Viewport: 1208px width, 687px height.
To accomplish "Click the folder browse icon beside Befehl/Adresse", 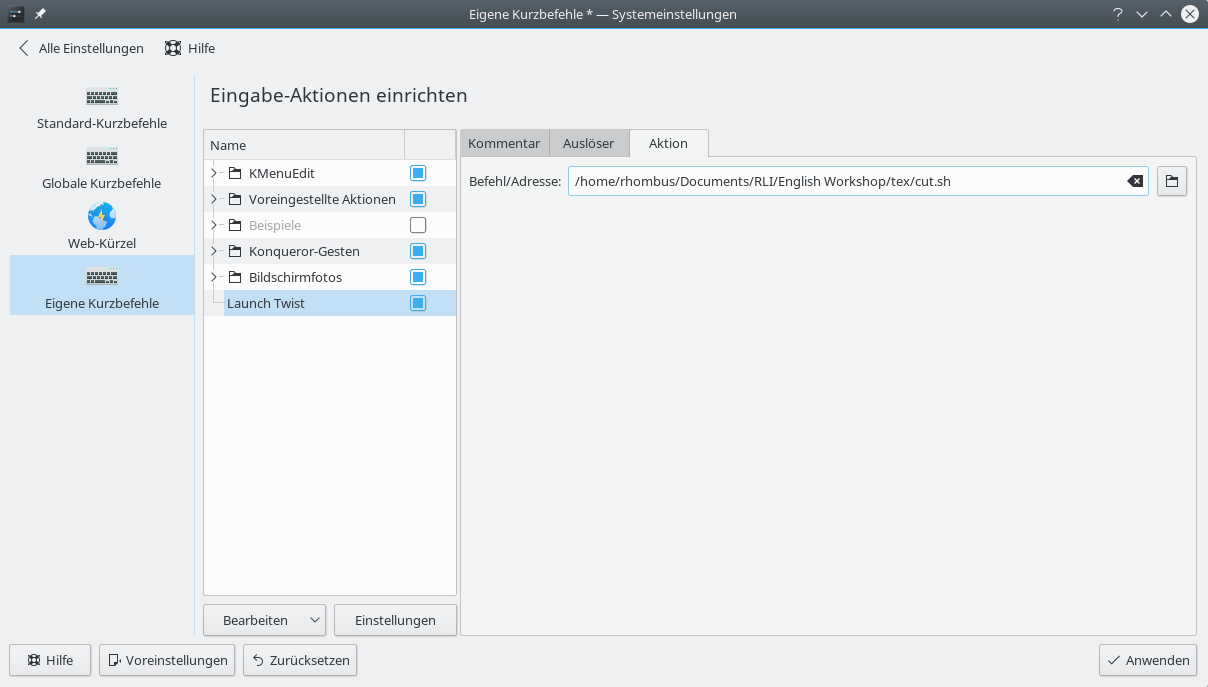I will [x=1172, y=181].
